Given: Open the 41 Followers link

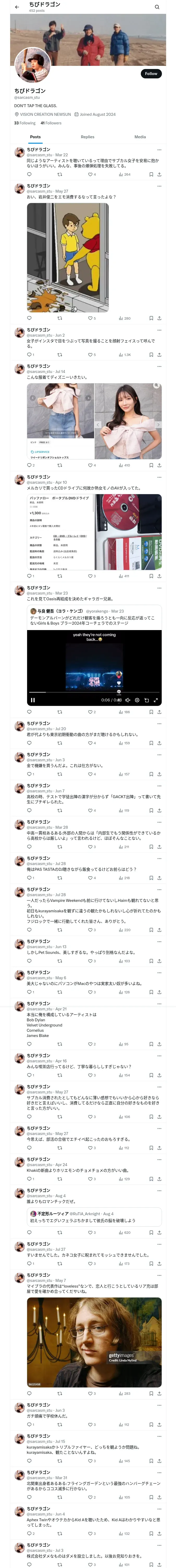Looking at the screenshot, I should coord(51,123).
